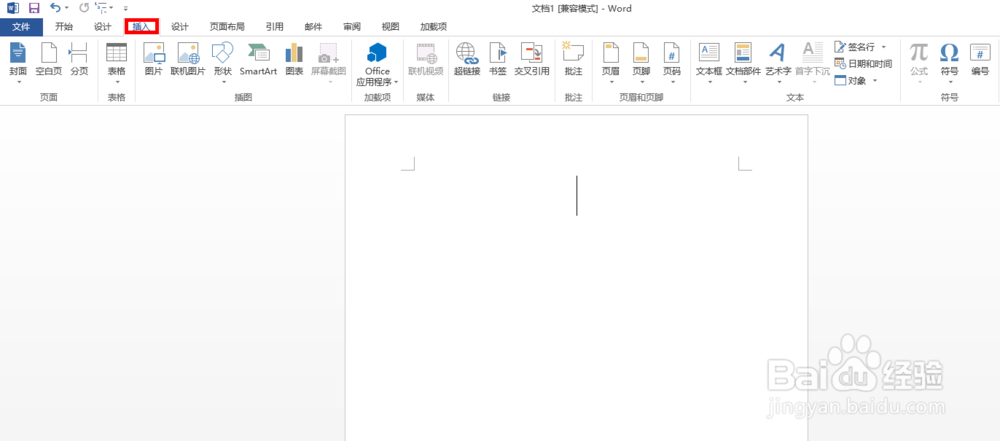
Task: Insert a symbol (符号)
Action: [x=950, y=63]
